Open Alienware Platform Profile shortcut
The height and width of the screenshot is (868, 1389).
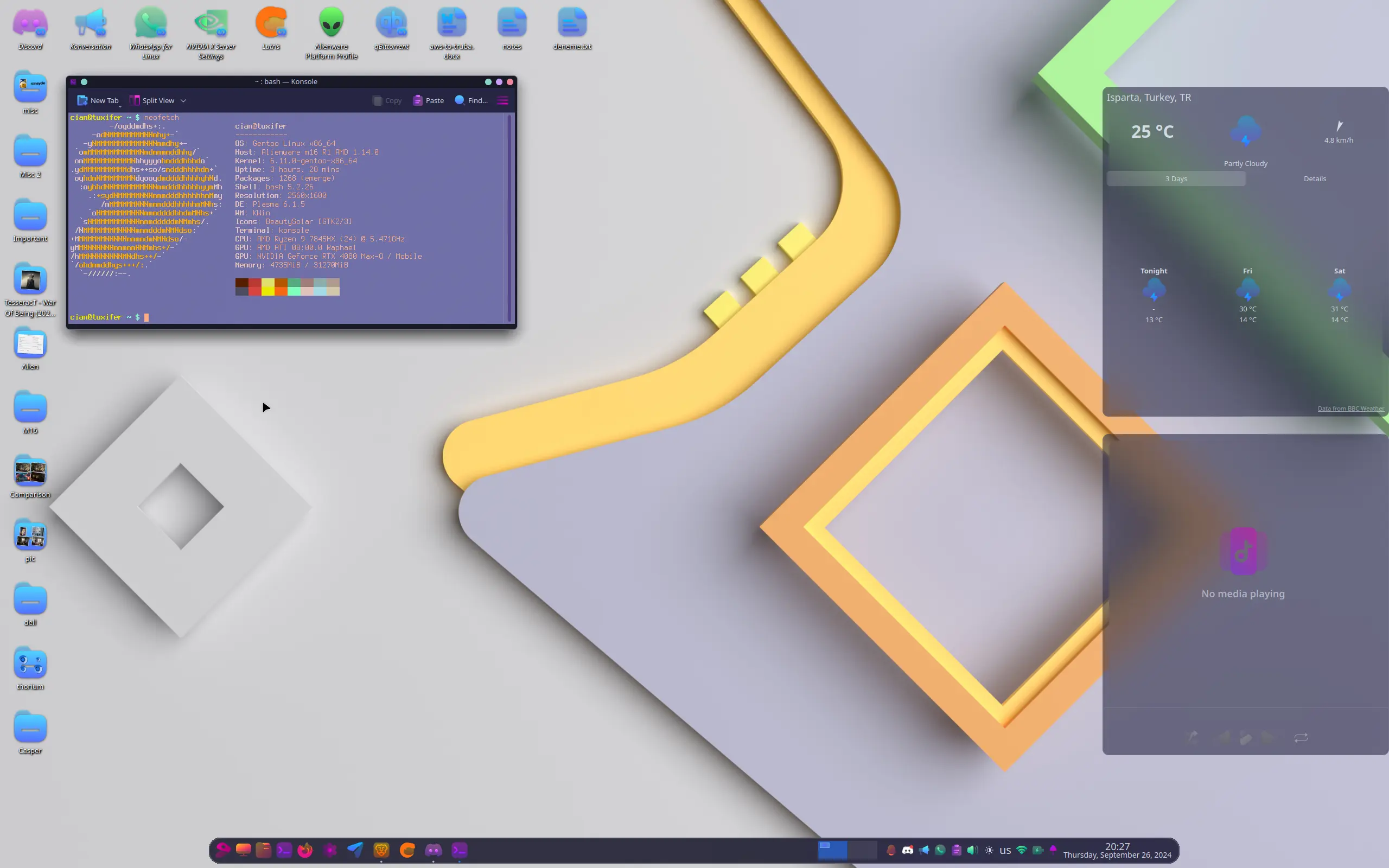click(331, 33)
